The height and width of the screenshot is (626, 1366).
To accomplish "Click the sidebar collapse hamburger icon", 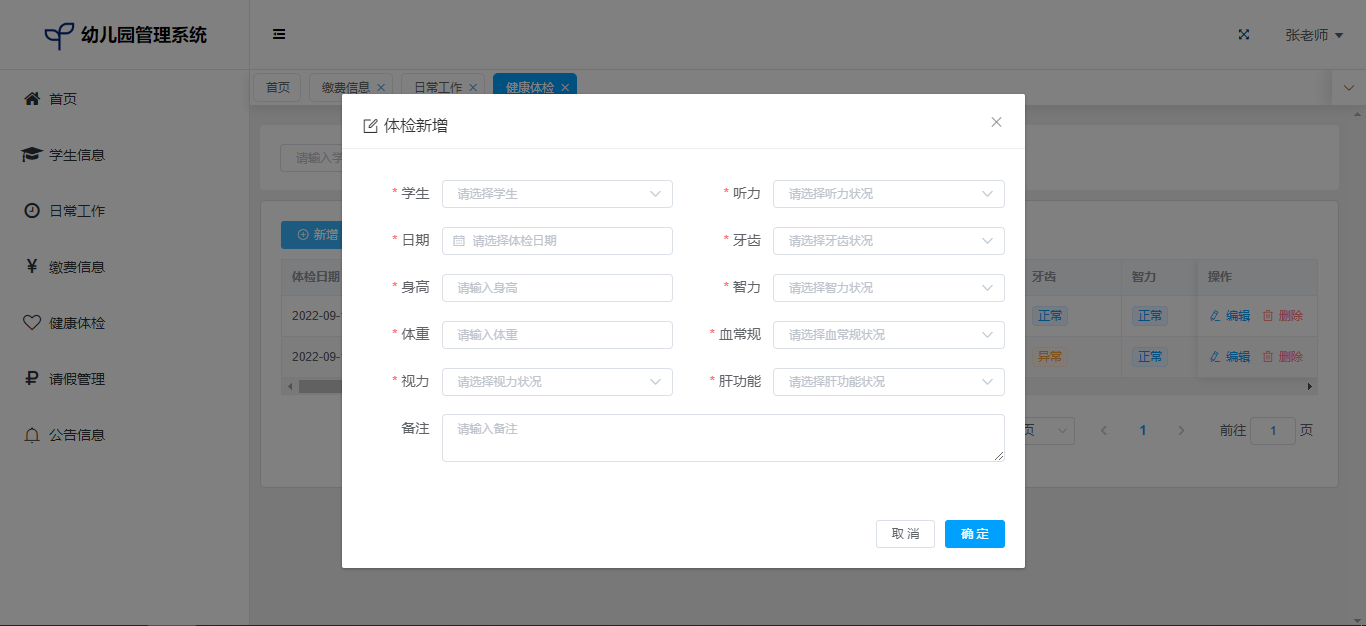I will point(279,34).
